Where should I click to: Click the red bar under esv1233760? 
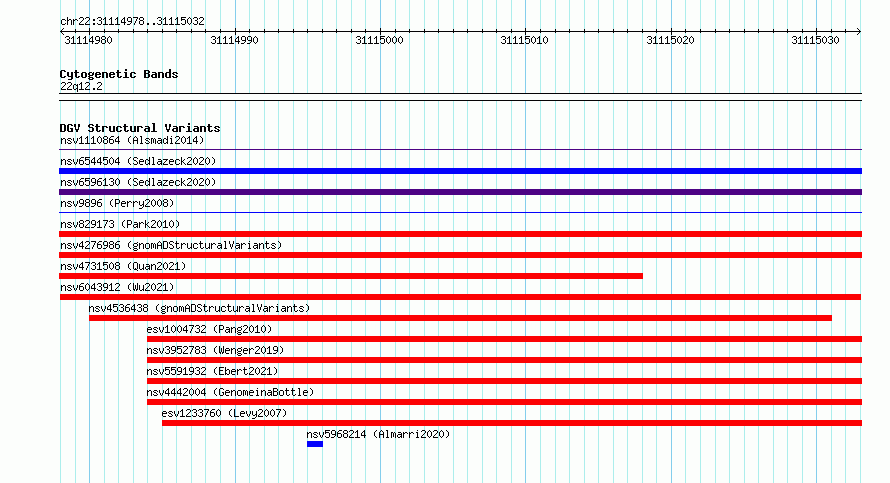pyautogui.click(x=512, y=423)
